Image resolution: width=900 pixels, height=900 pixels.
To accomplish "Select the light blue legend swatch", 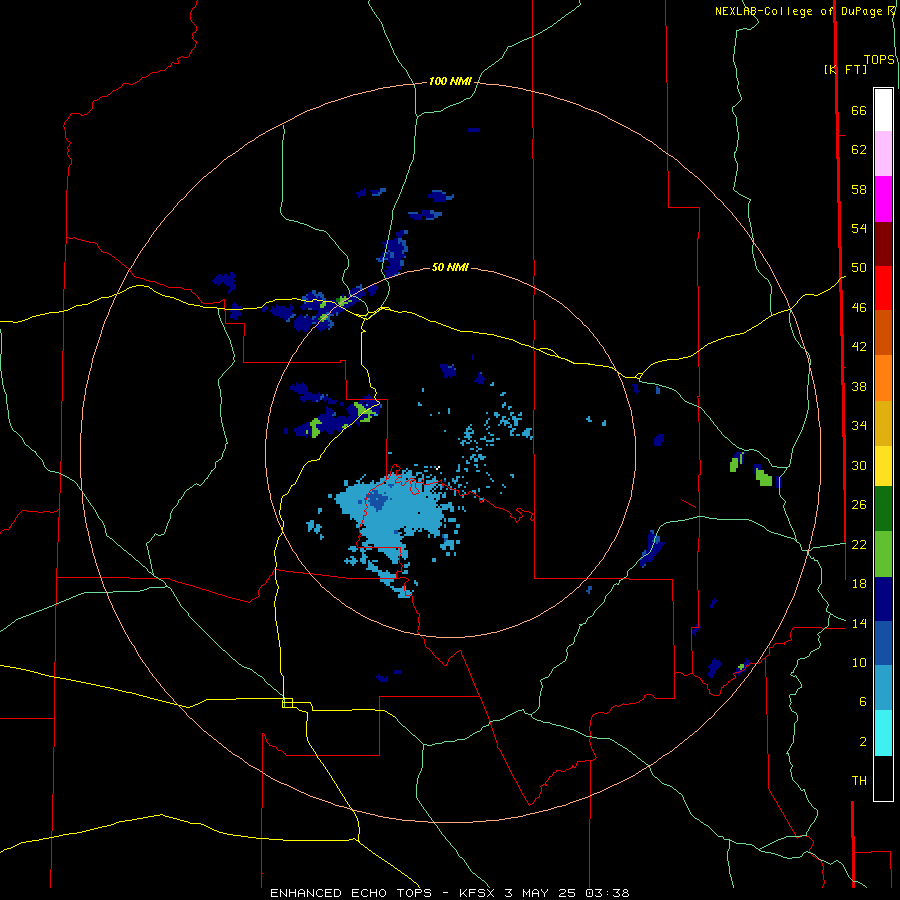I will click(883, 688).
